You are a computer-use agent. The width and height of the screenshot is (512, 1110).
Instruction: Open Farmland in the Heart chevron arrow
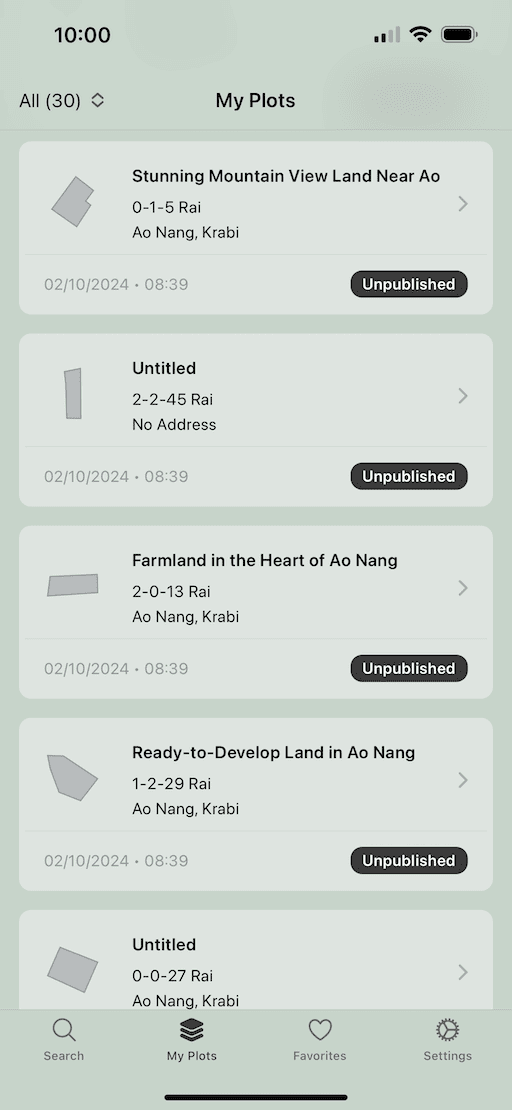(x=463, y=588)
